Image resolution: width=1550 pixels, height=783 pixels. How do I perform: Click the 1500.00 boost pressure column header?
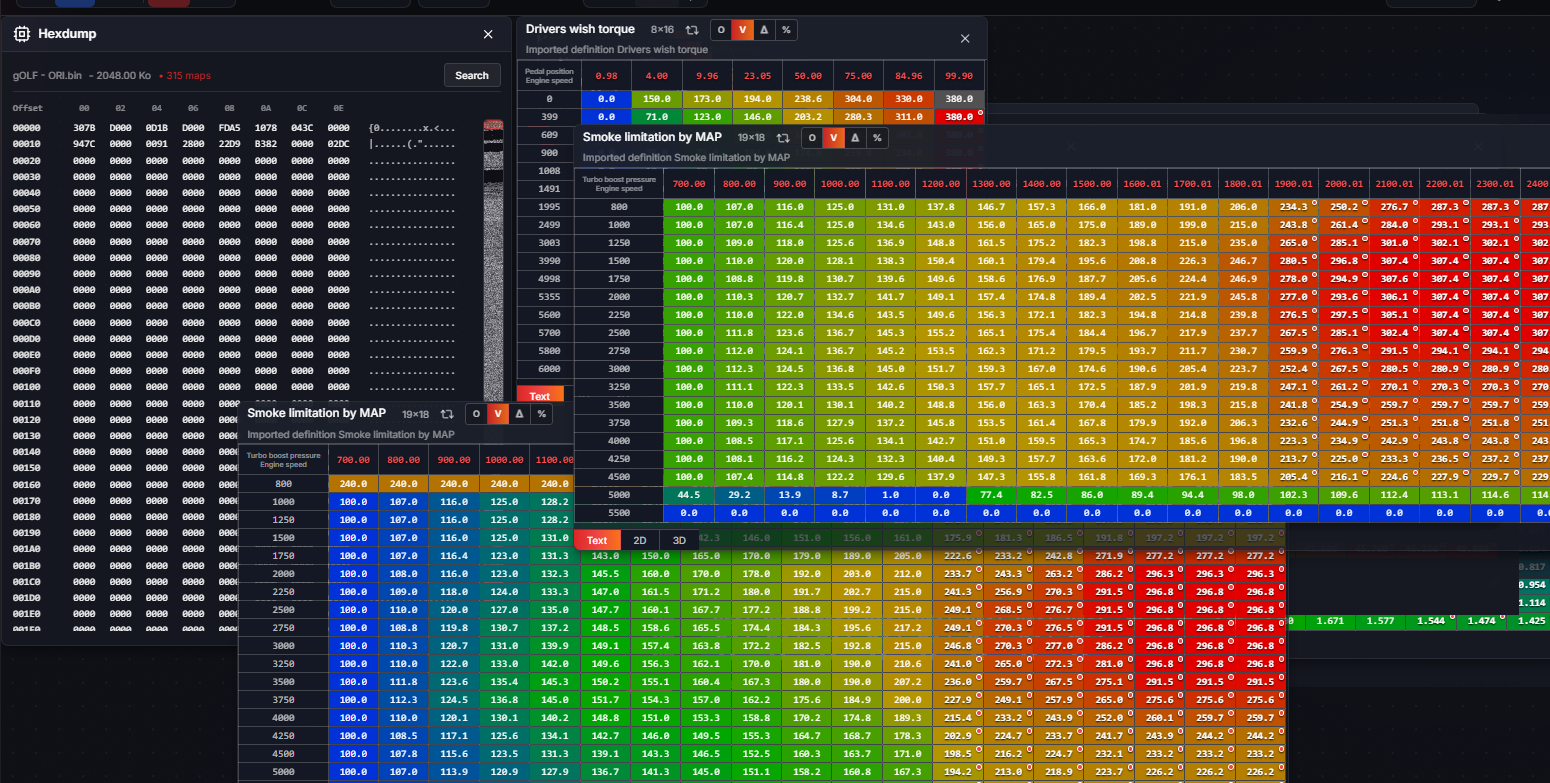click(x=1092, y=184)
